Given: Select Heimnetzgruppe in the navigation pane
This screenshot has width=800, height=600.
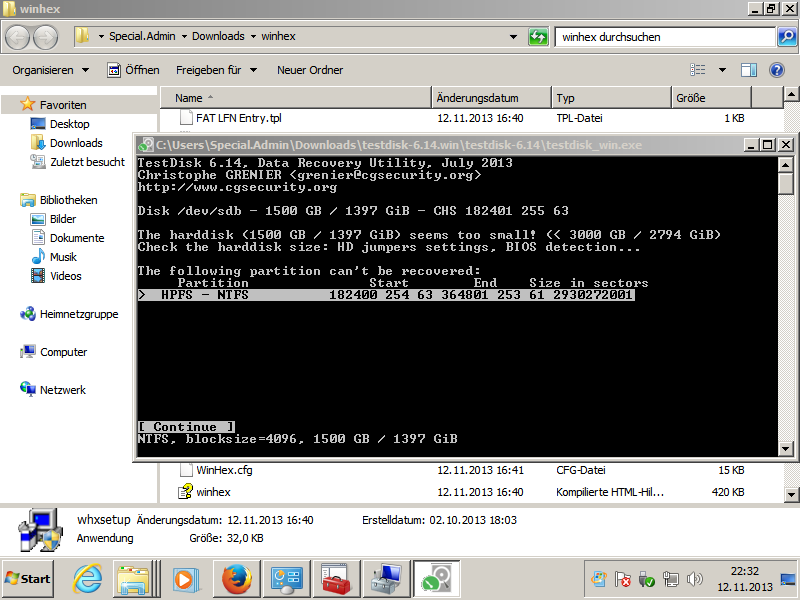Looking at the screenshot, I should pos(79,314).
